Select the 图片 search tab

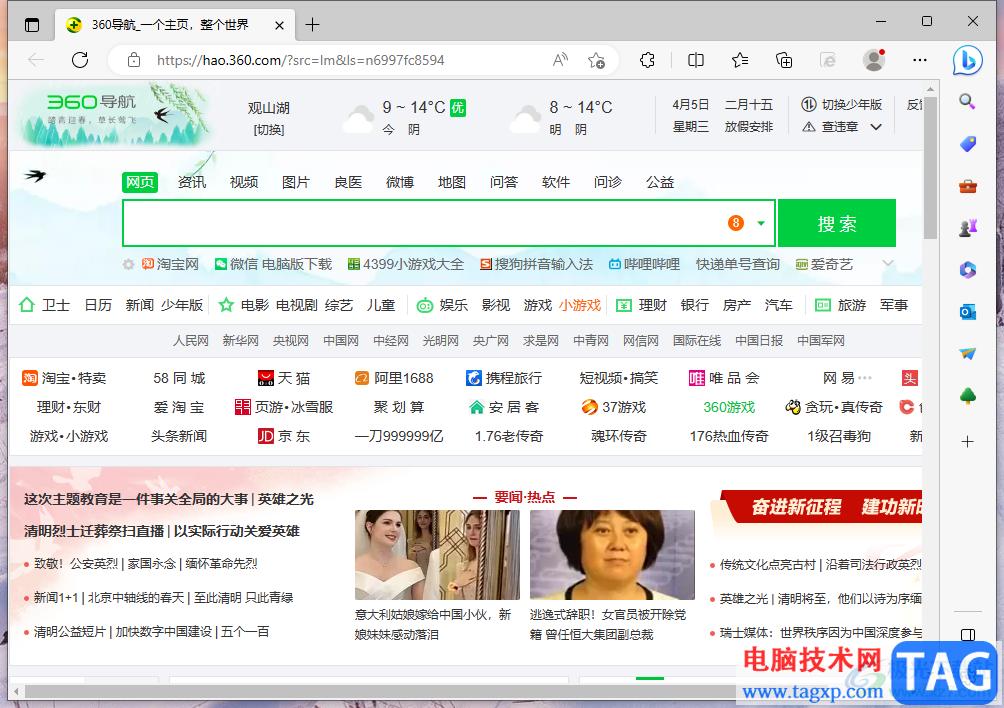[x=296, y=182]
